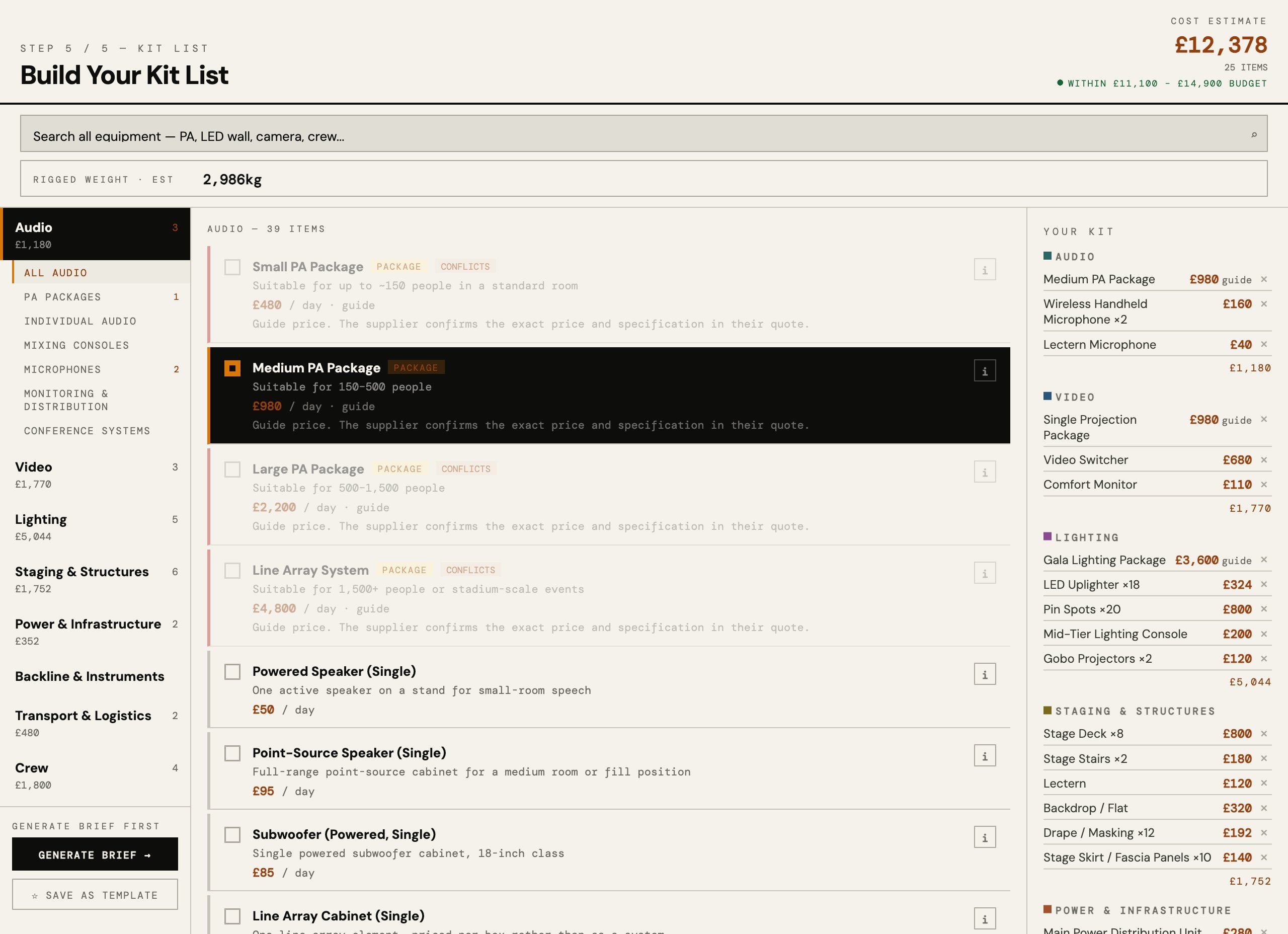The height and width of the screenshot is (934, 1288).
Task: Expand the Staging & Structures category
Action: click(x=96, y=580)
